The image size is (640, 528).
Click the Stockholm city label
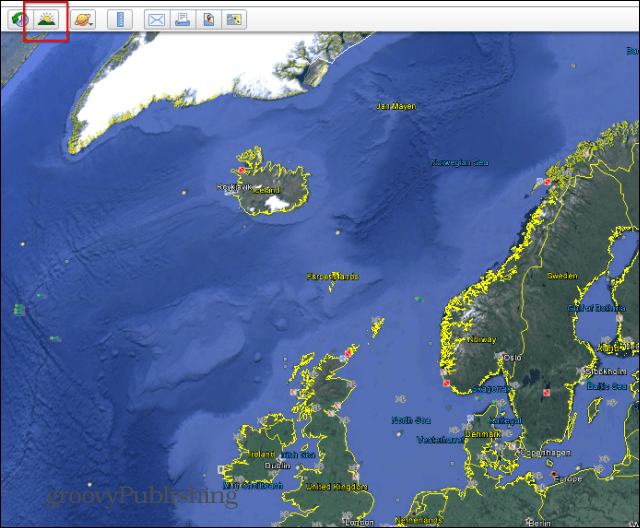click(x=606, y=372)
